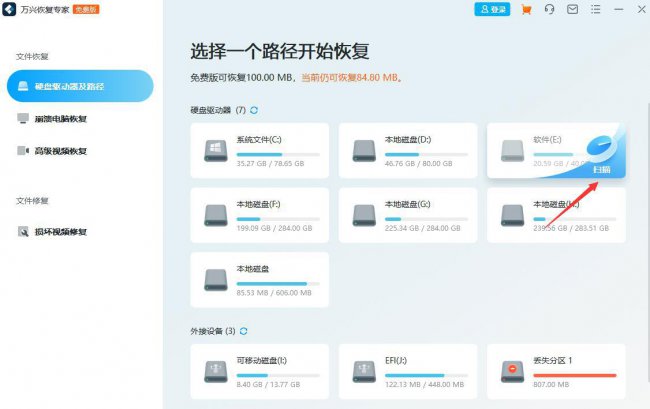Click the 本地磁盘(F:) drive icon
This screenshot has height=409, width=650.
[x=216, y=215]
